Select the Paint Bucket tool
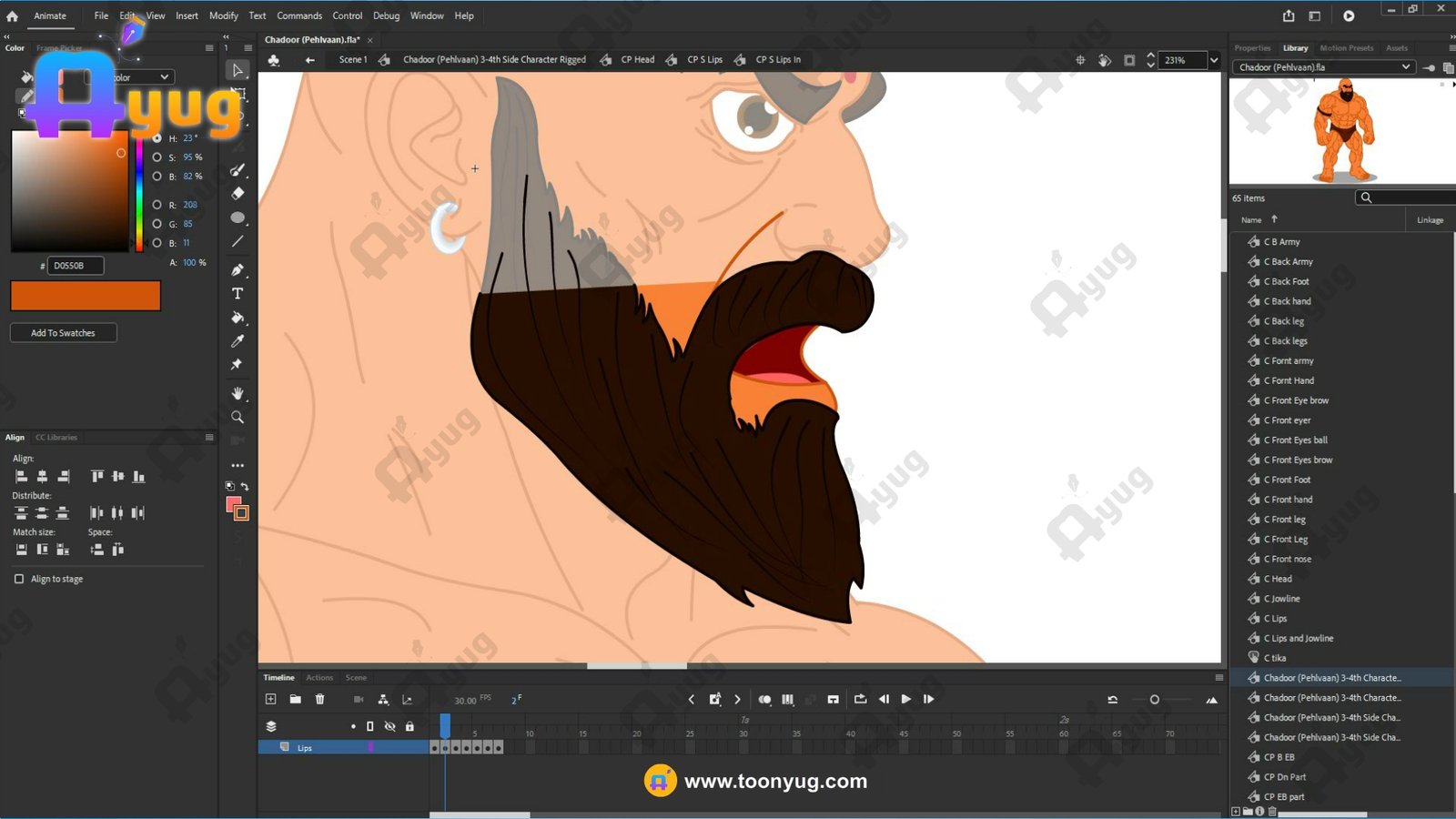Image resolution: width=1456 pixels, height=819 pixels. (238, 318)
